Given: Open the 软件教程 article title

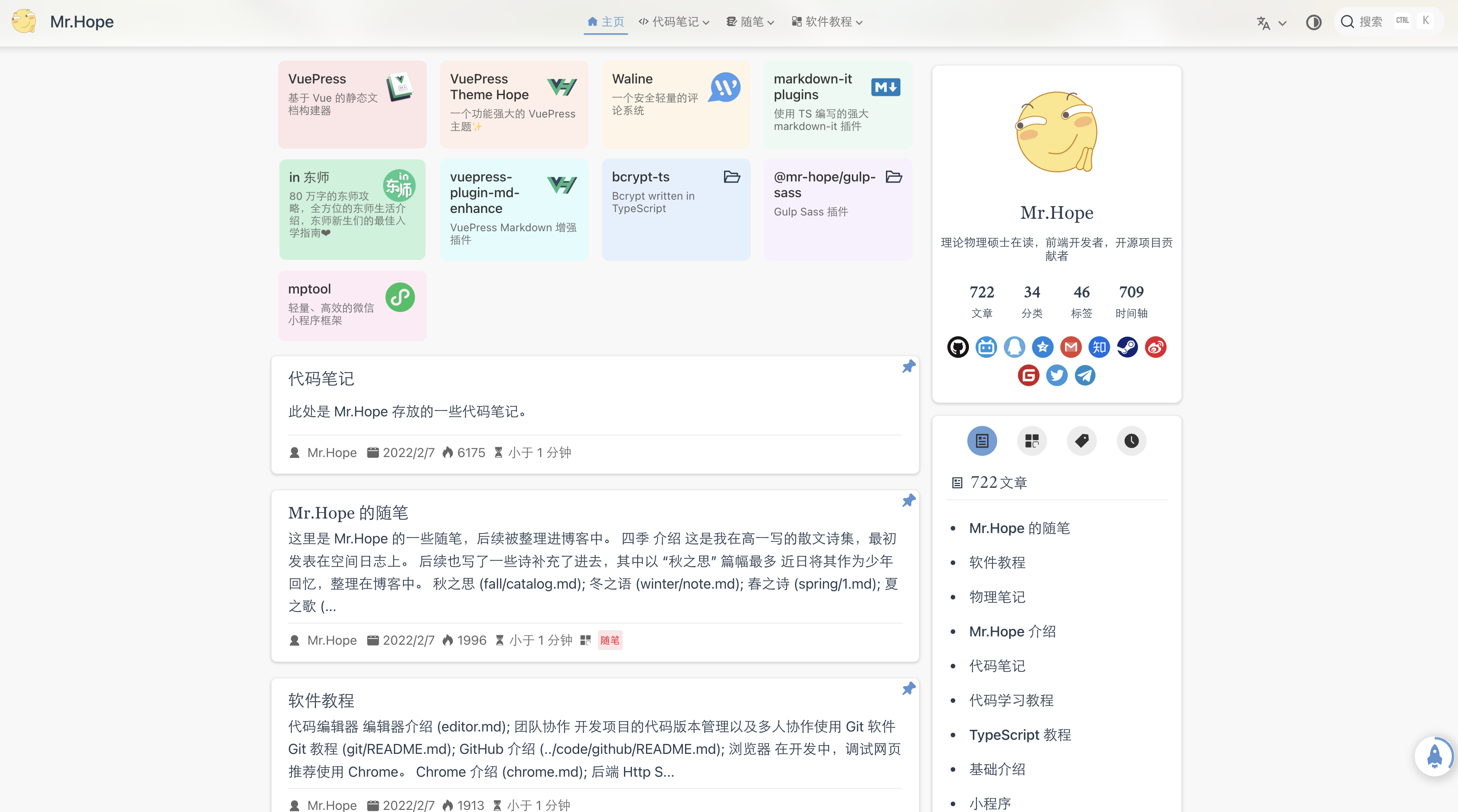Looking at the screenshot, I should pos(321,700).
